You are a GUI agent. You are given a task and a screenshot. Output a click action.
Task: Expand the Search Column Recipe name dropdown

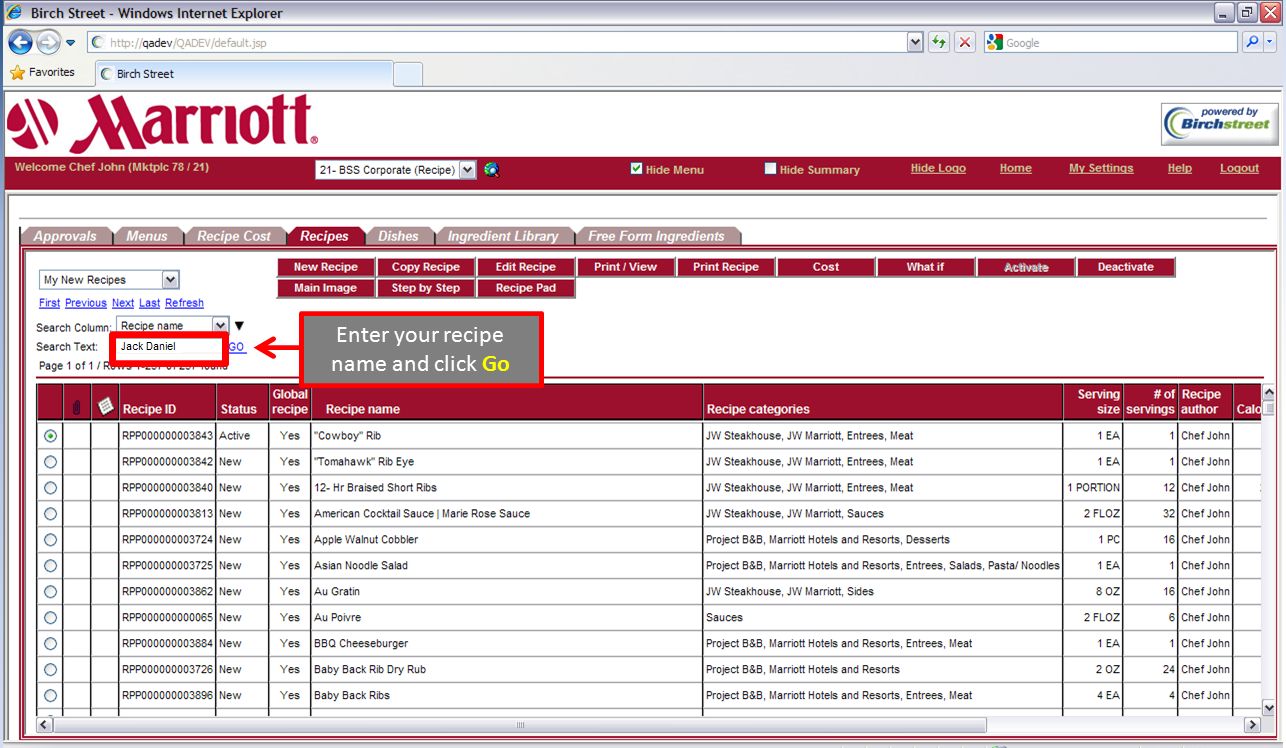click(x=172, y=325)
